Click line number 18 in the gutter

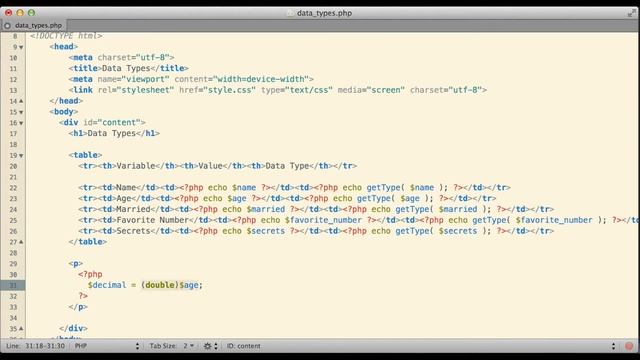click(x=13, y=144)
